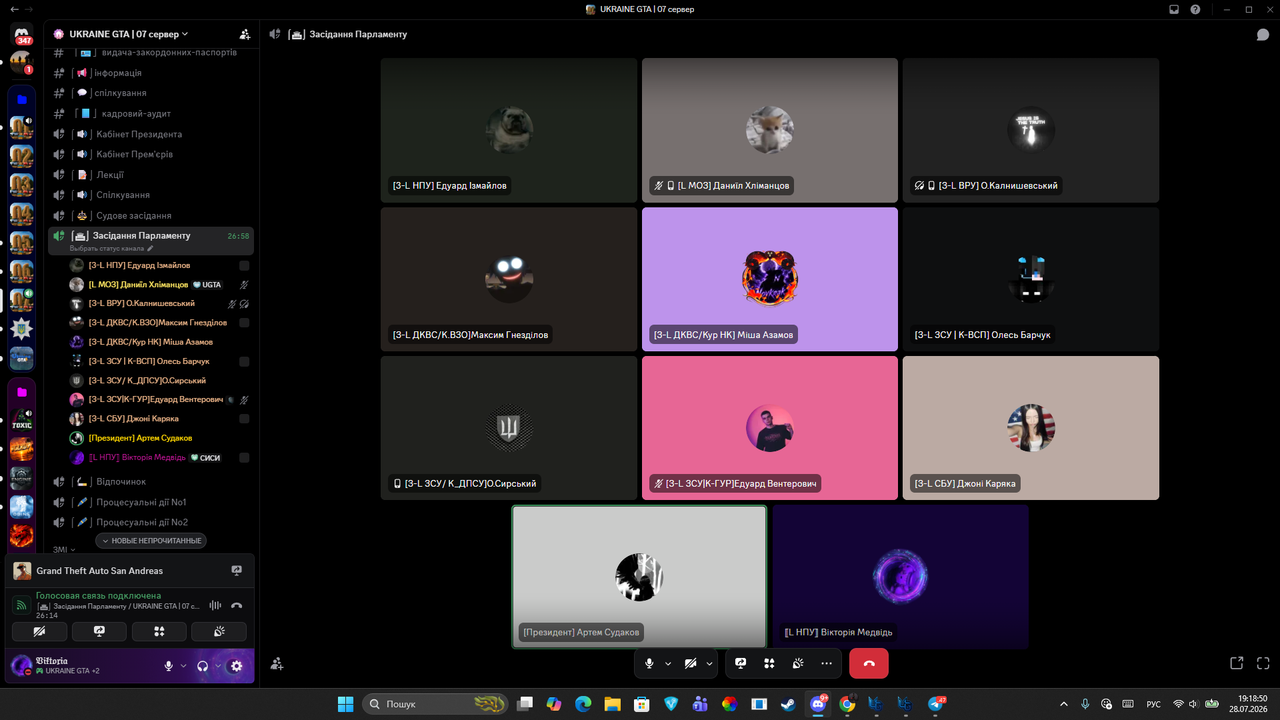The width and height of the screenshot is (1280, 720).
Task: Jump to НОВЫЕ НЕПРОЧИТАННЫЕ messages
Action: (152, 541)
